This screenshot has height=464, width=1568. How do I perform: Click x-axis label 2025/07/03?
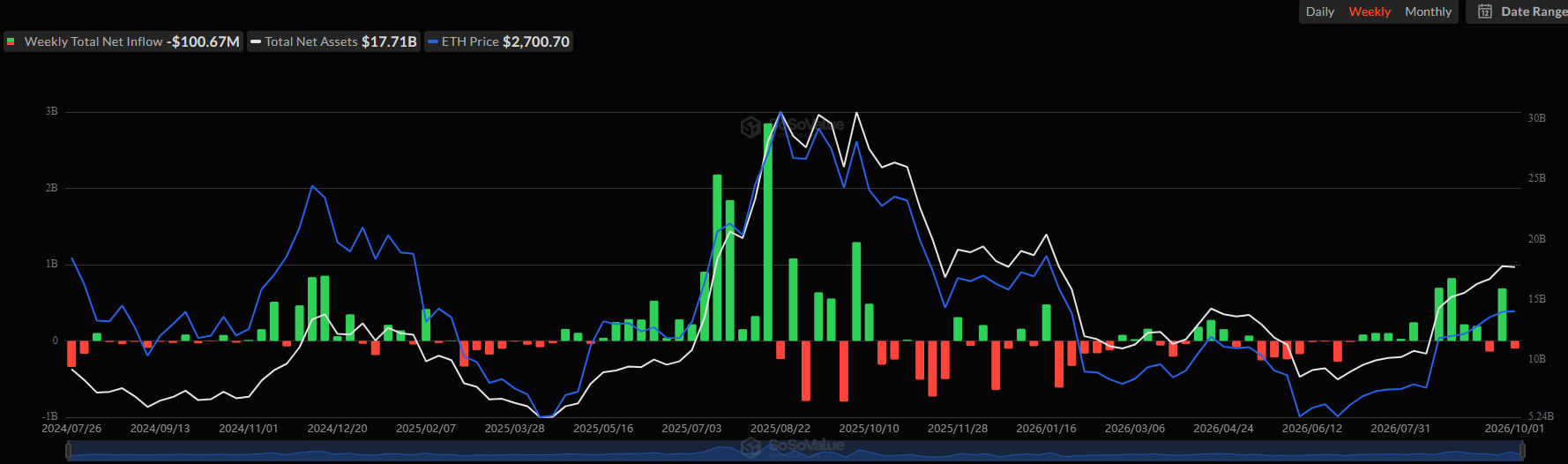point(691,428)
